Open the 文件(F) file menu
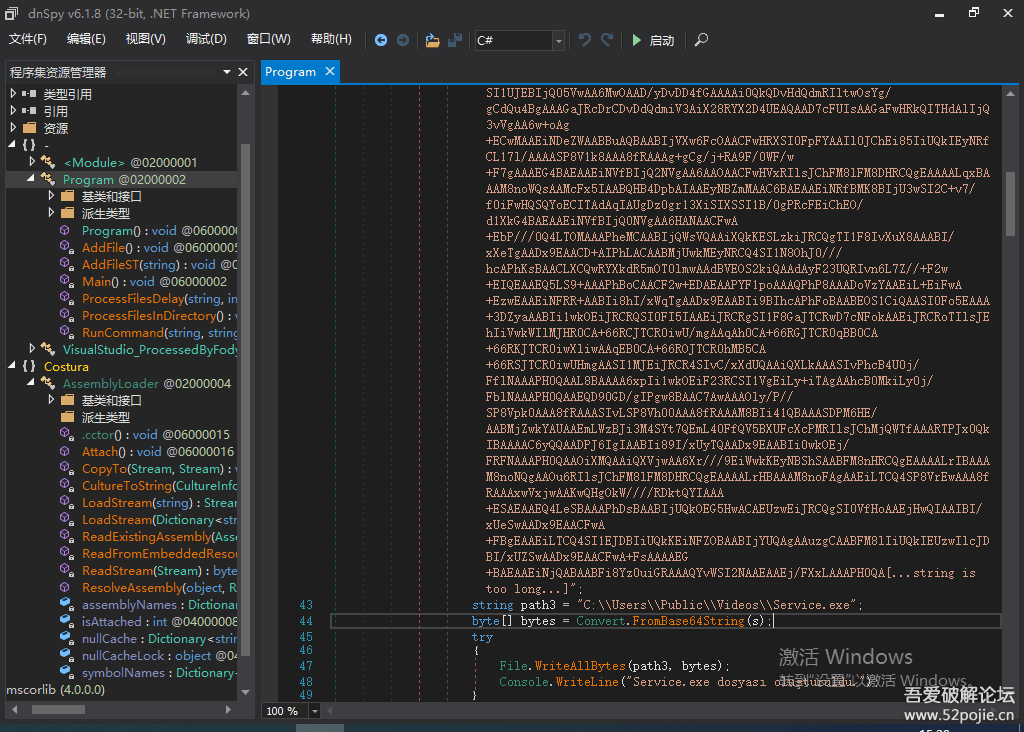The height and width of the screenshot is (732, 1024). 28,39
